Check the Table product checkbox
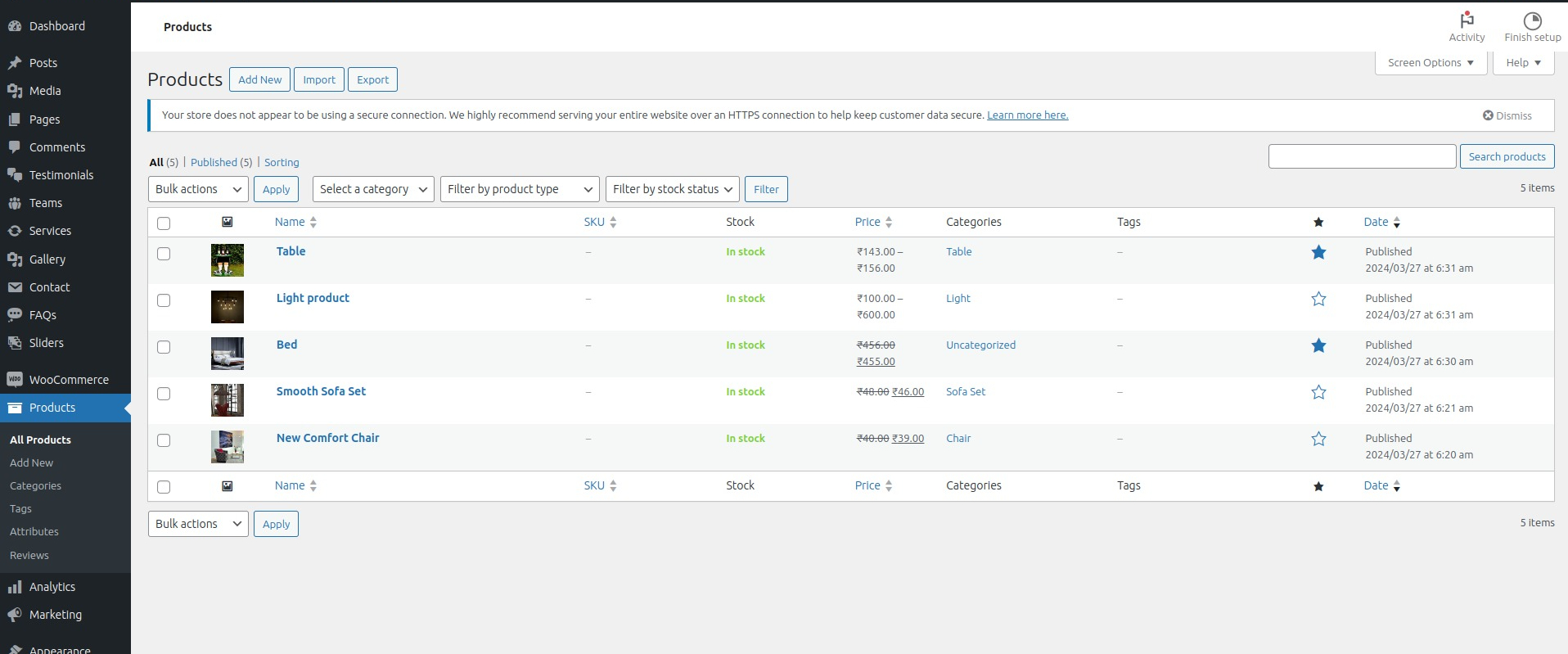Viewport: 1568px width, 654px height. (x=164, y=254)
